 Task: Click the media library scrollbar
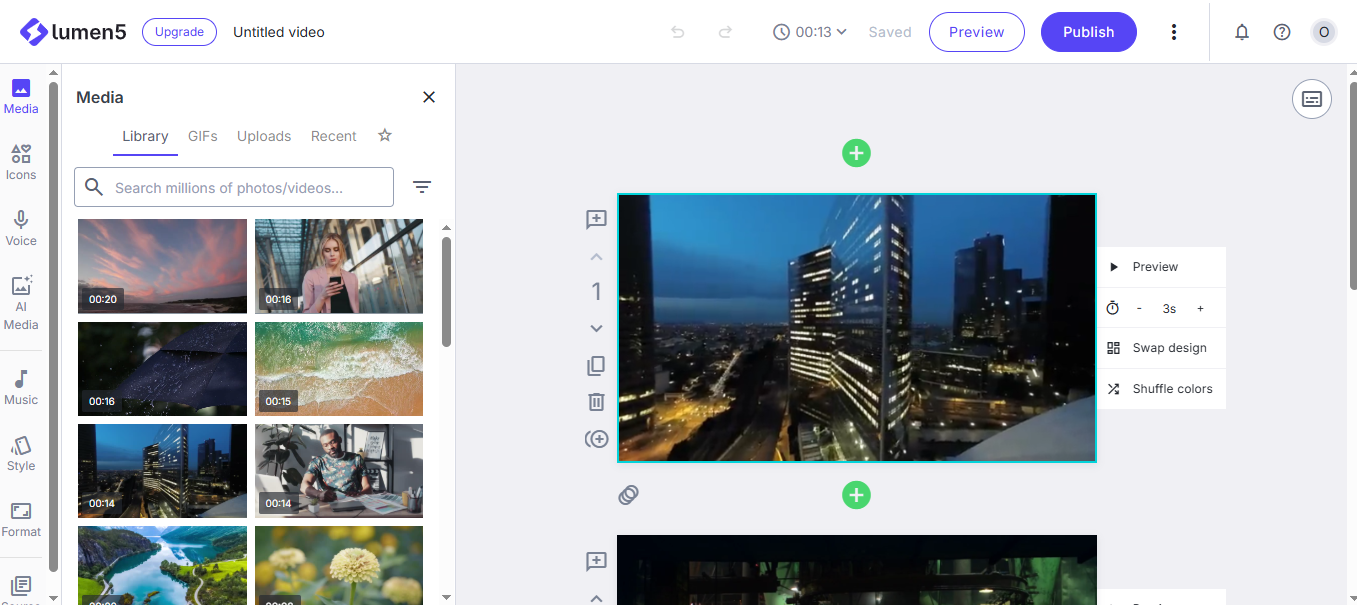point(446,292)
